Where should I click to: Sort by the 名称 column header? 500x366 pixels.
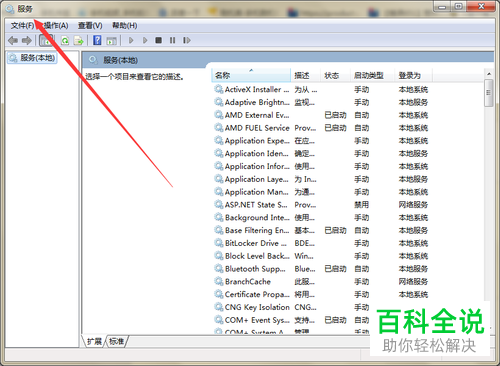(x=251, y=75)
